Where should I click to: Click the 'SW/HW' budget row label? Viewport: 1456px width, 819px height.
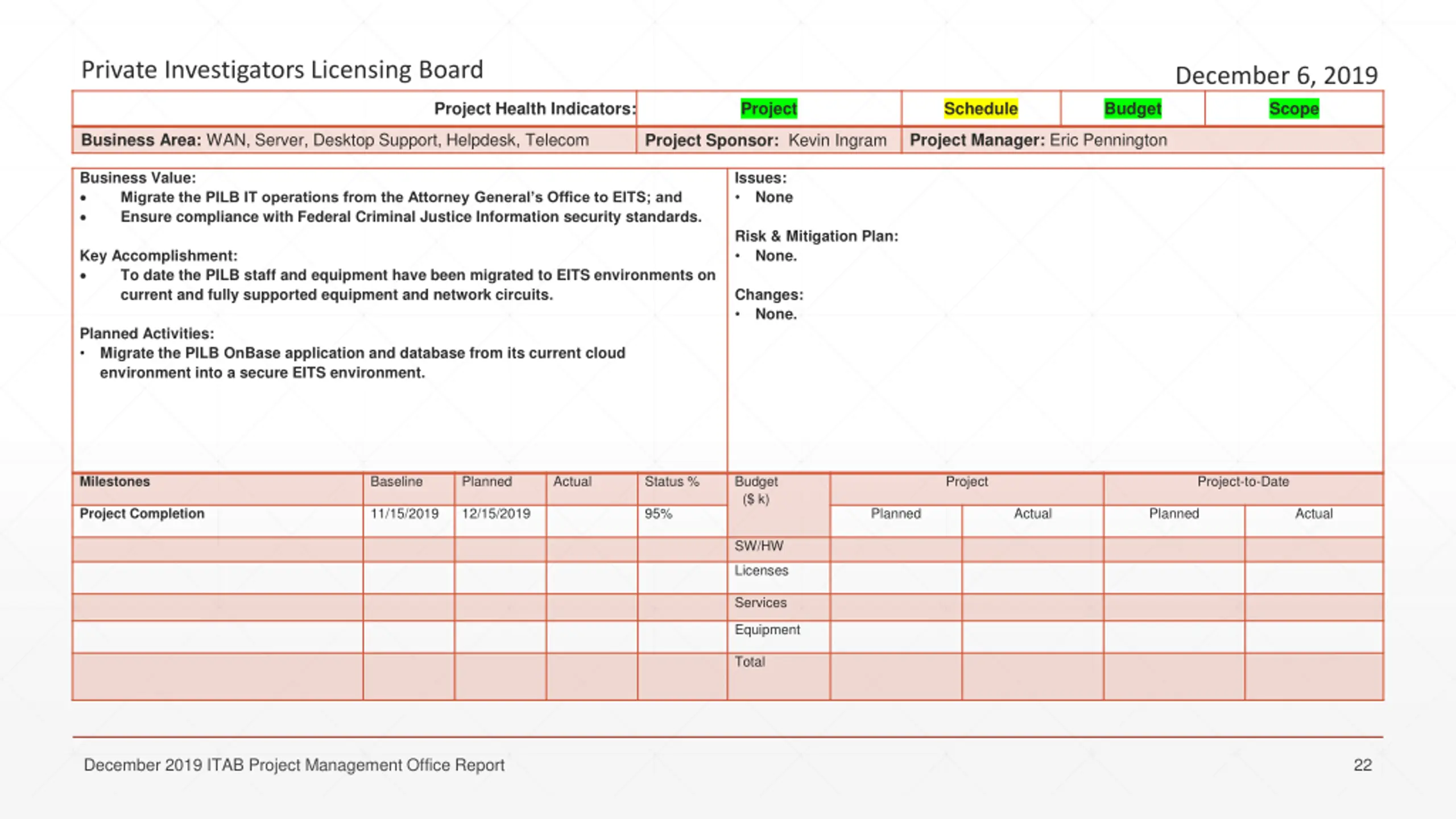[759, 546]
